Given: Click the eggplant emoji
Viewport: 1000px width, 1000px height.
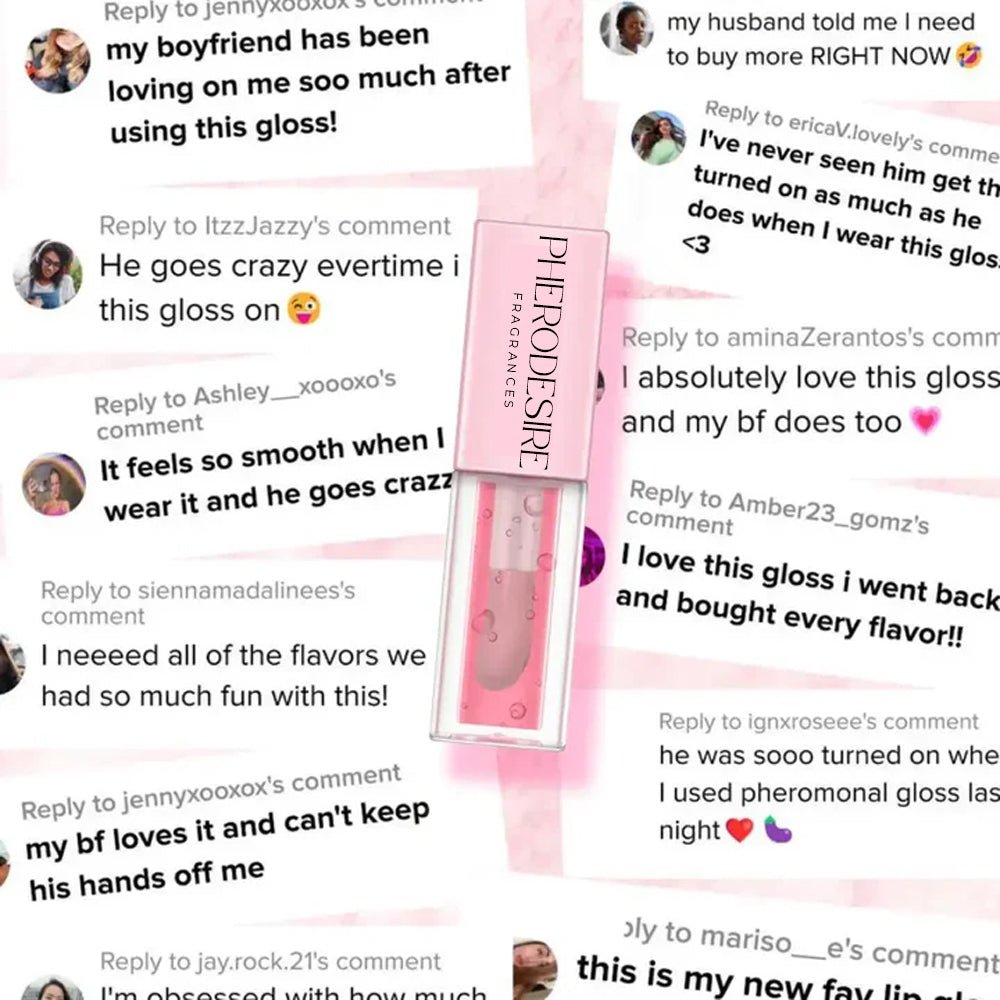Looking at the screenshot, I should (x=777, y=829).
